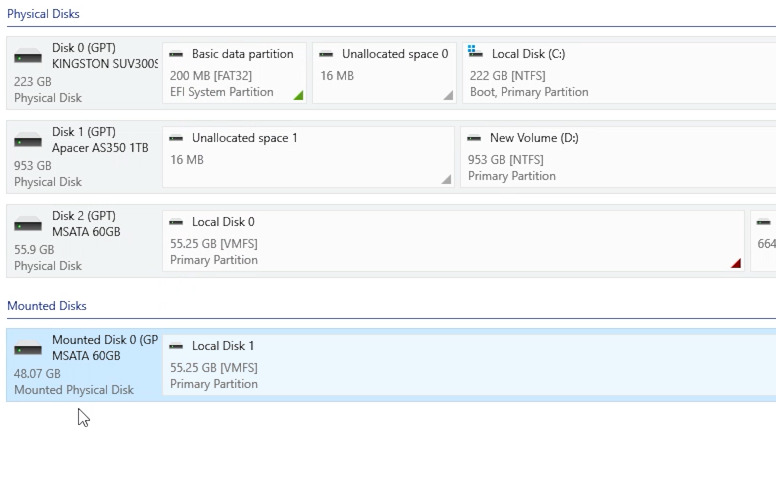Image resolution: width=776 pixels, height=483 pixels.
Task: Click the New Volume (D:) partition icon
Action: click(474, 138)
